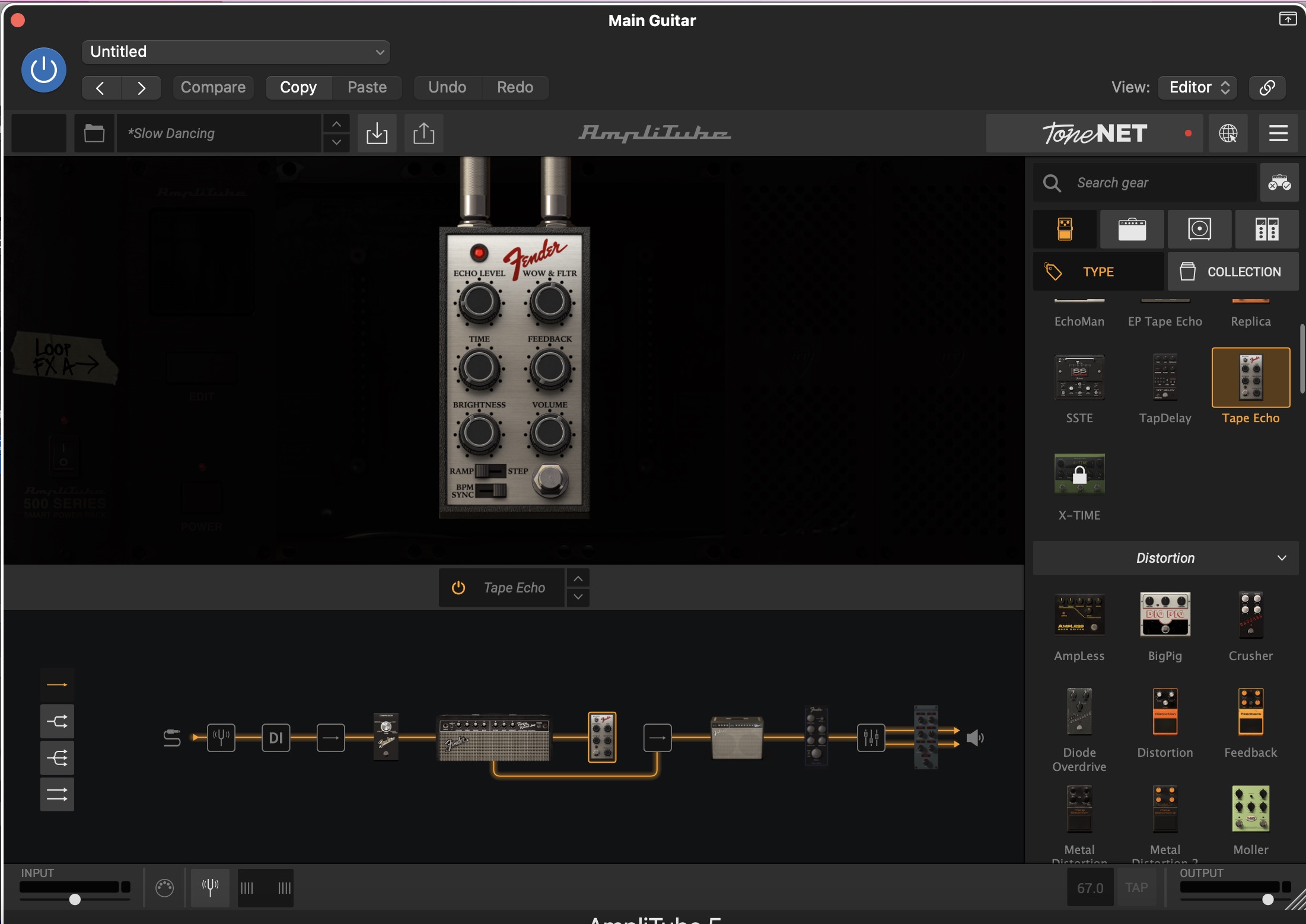Click the Search gear field
The image size is (1306, 924).
pos(1145,183)
